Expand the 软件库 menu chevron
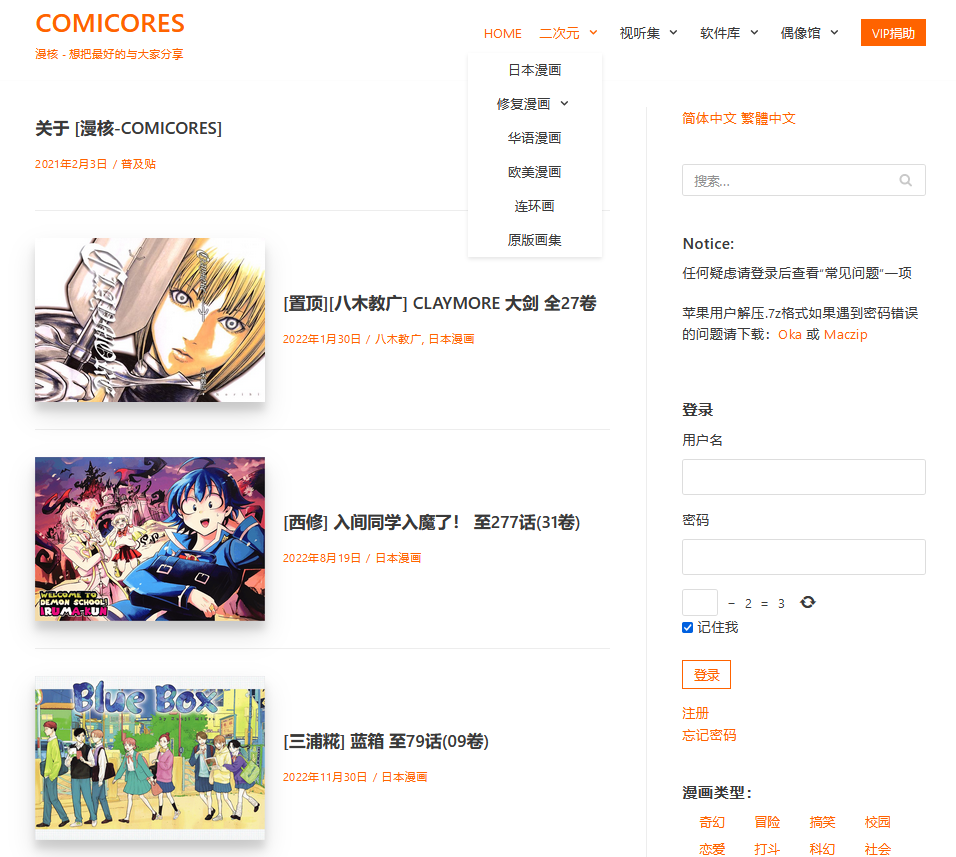956x857 pixels. [754, 32]
